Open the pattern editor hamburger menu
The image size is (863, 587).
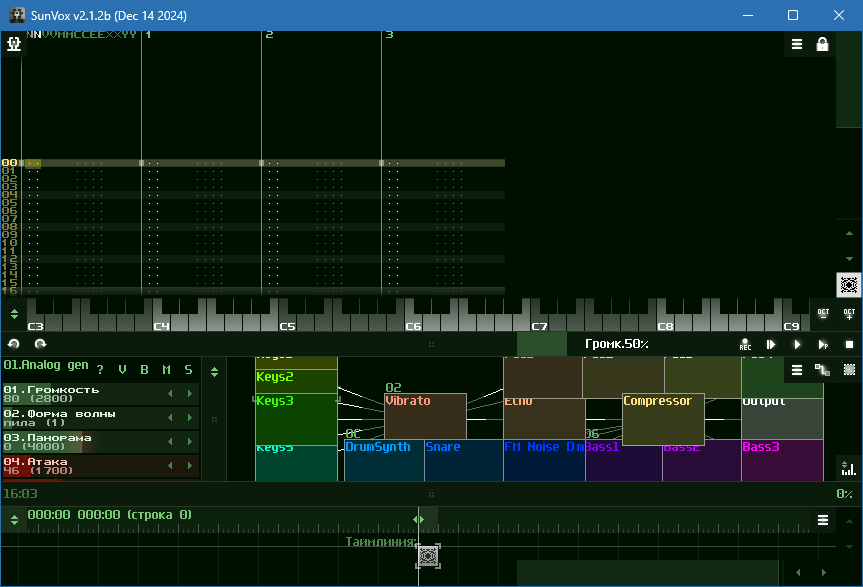click(x=796, y=44)
